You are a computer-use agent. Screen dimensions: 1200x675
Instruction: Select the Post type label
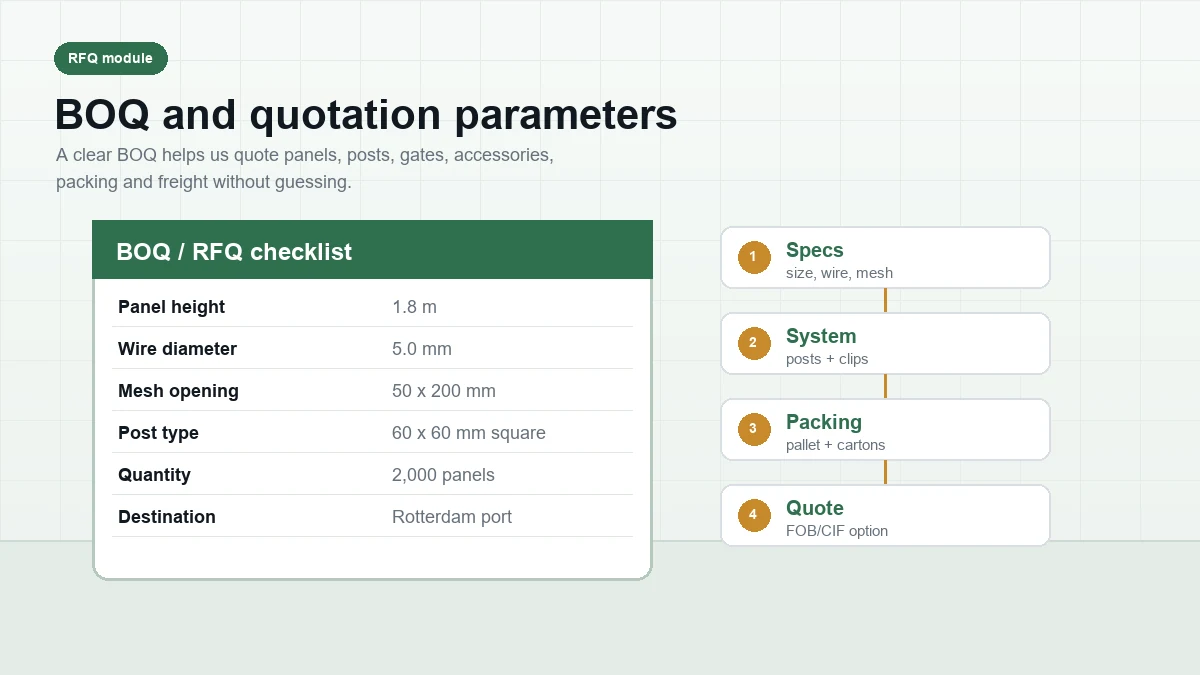pyautogui.click(x=158, y=433)
